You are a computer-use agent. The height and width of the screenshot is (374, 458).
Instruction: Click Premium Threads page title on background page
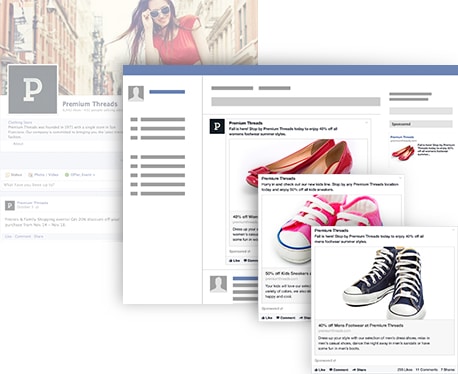(90, 104)
